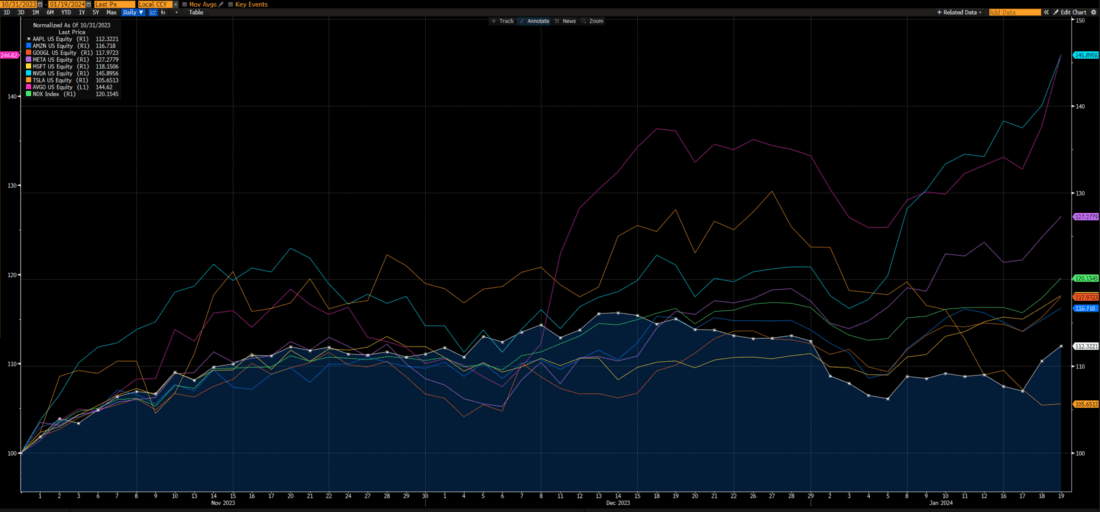Select the 1M time range tab

coord(35,13)
